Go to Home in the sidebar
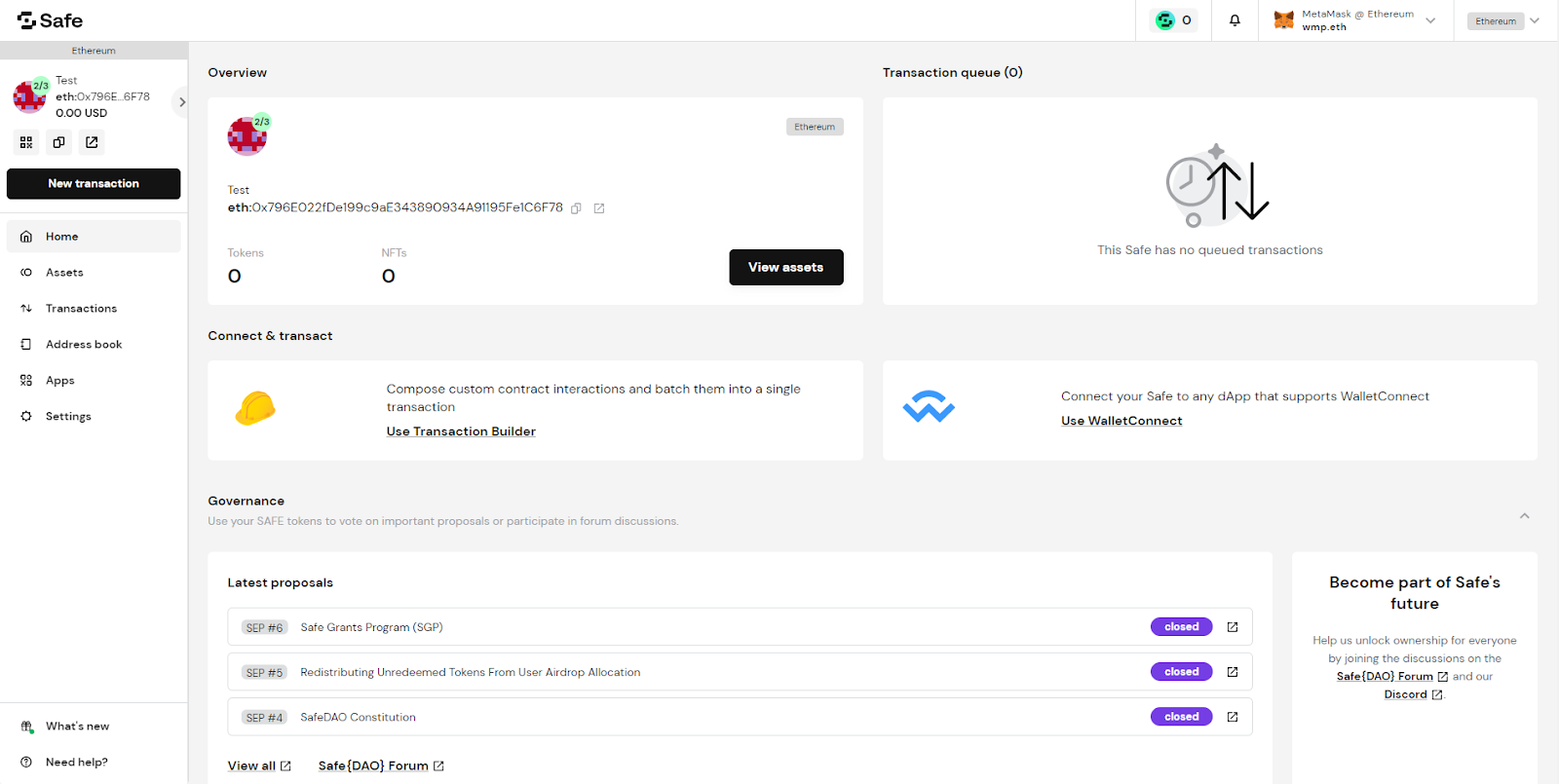1559x784 pixels. 94,237
